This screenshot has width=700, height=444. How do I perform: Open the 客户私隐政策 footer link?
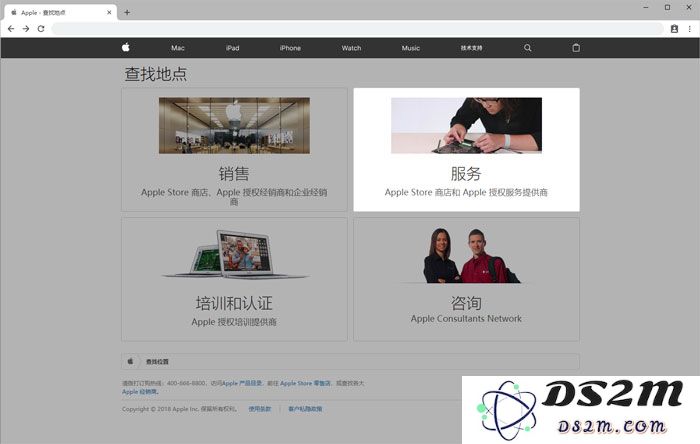[305, 409]
